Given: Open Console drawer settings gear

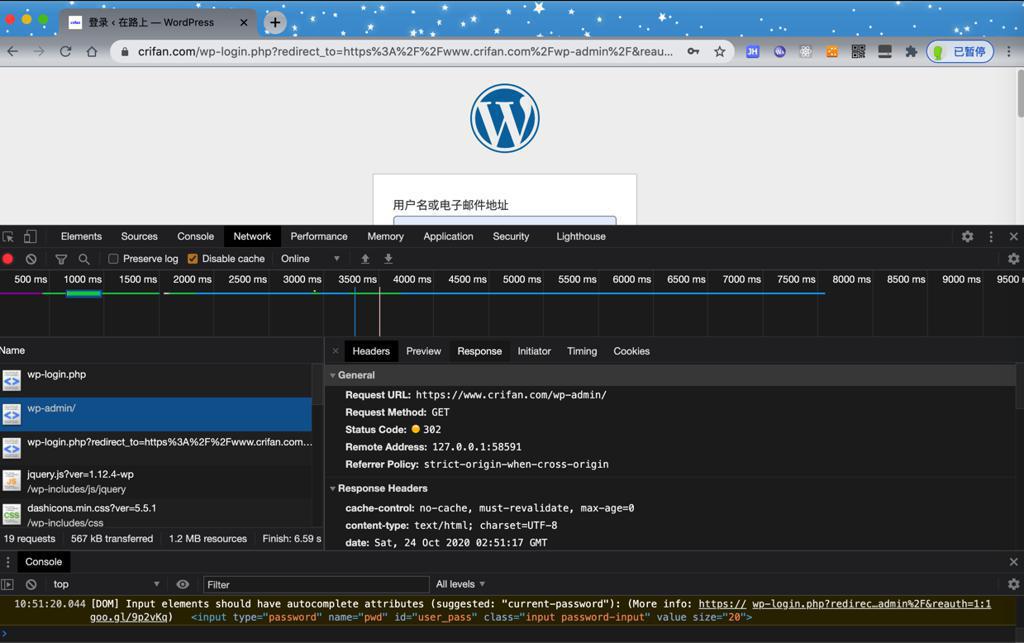Looking at the screenshot, I should [x=1014, y=584].
